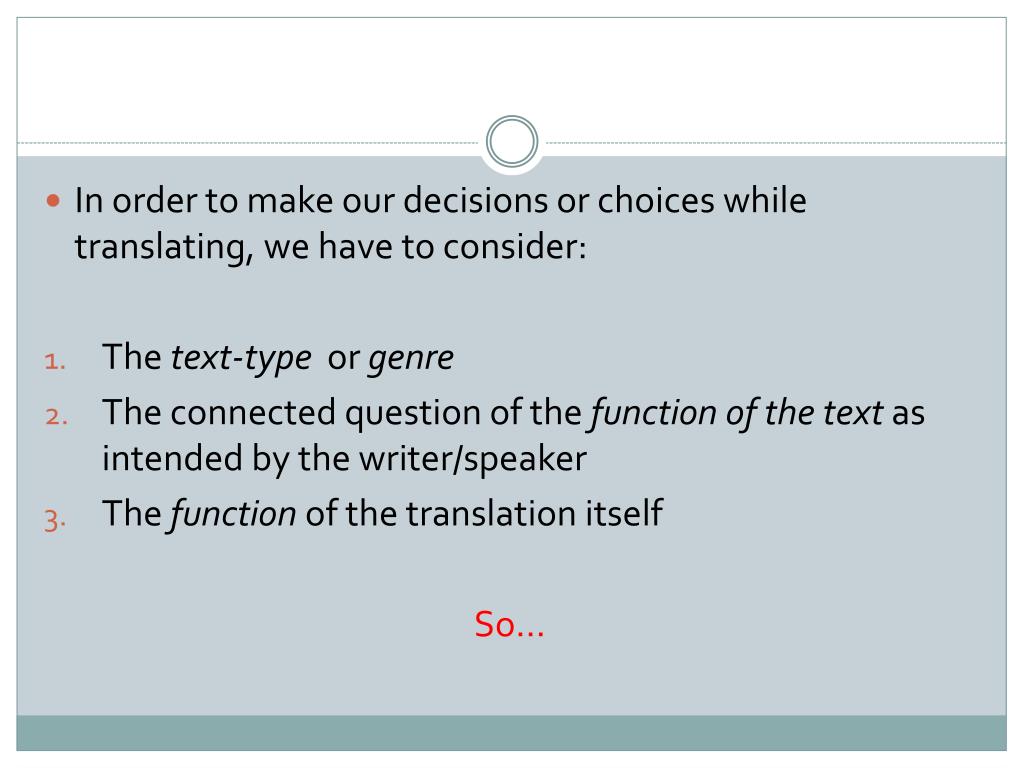1024x768 pixels.
Task: Click the dotted divider line right of circle
Action: [776, 142]
